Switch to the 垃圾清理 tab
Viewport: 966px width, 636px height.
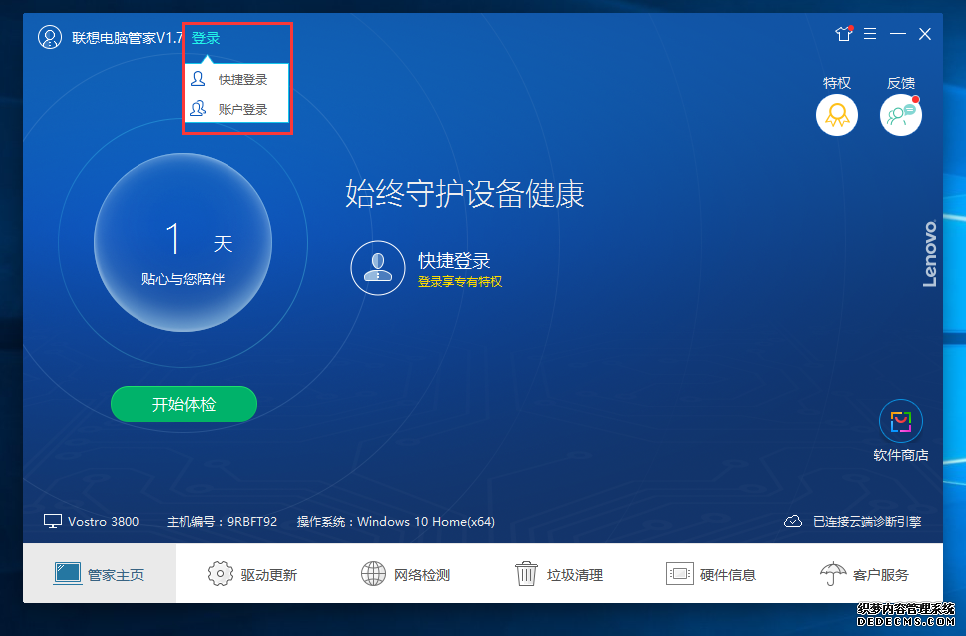tap(559, 573)
